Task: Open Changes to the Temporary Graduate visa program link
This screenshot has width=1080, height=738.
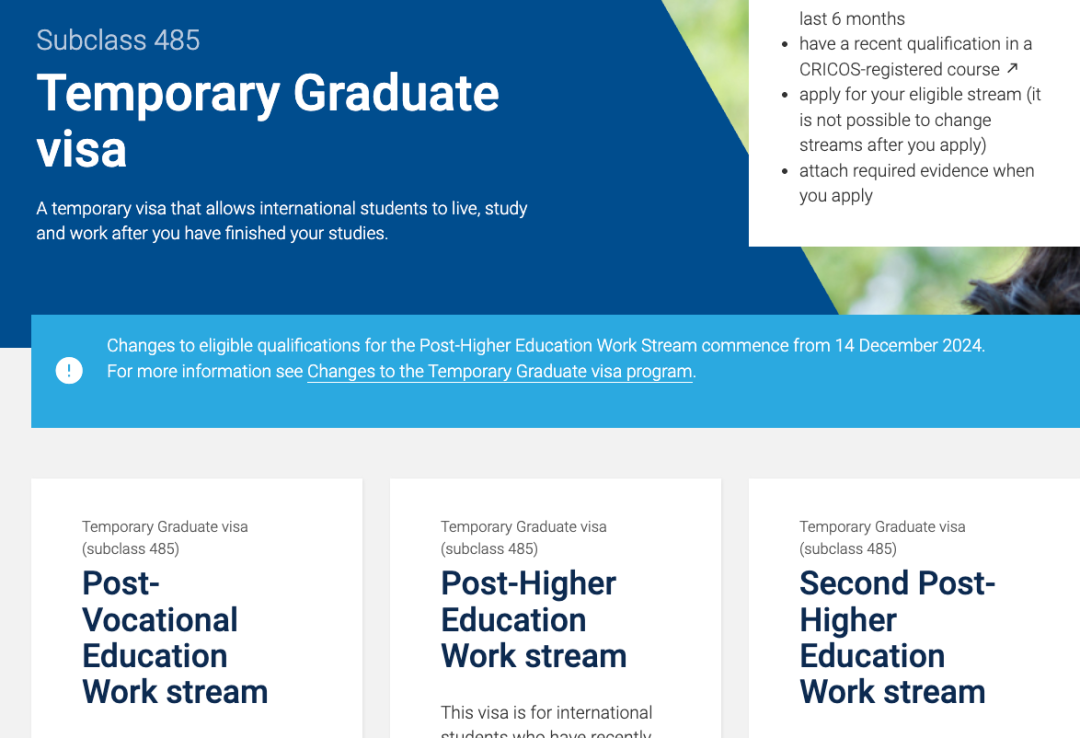Action: click(x=499, y=371)
